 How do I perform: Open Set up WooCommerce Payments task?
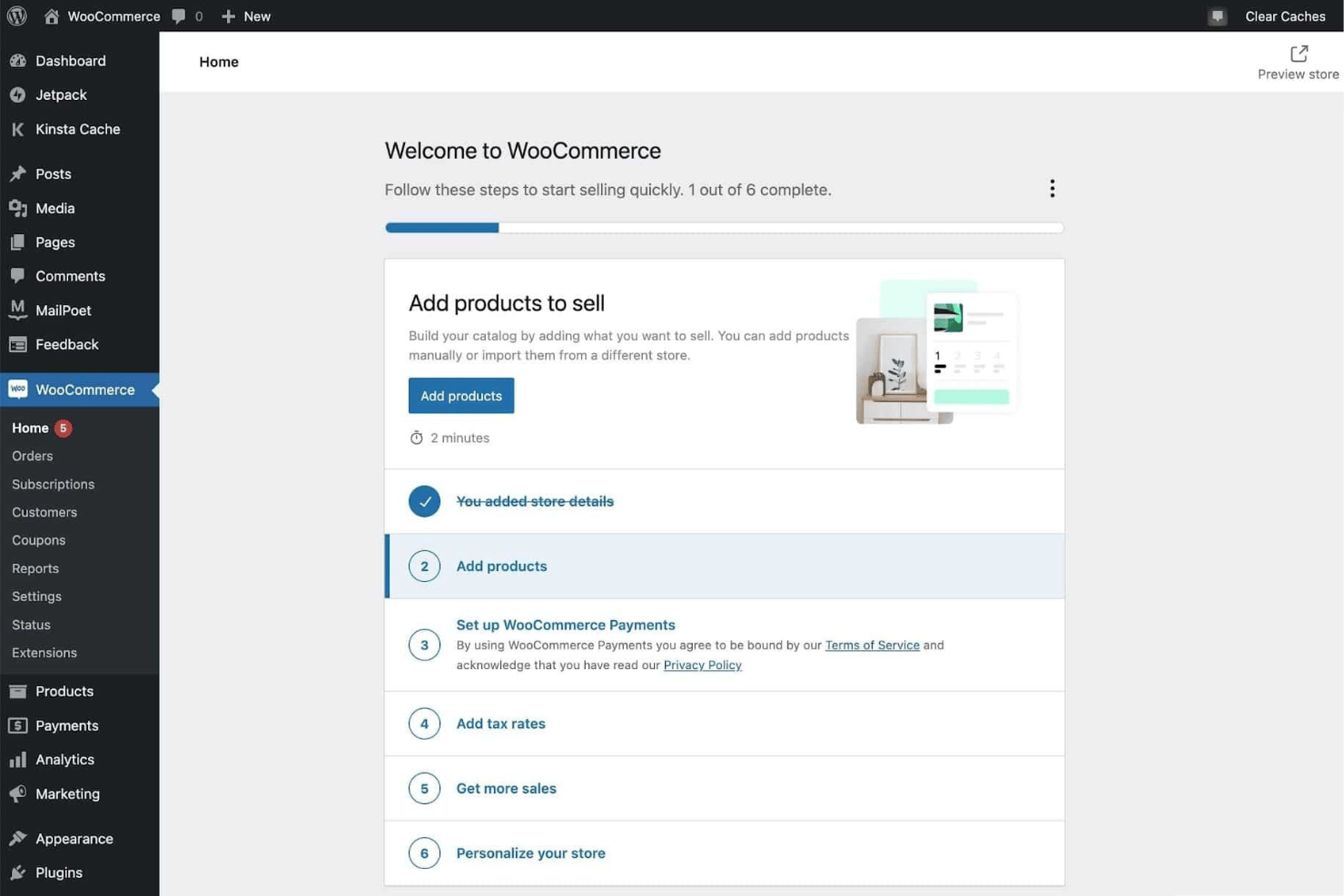coord(725,645)
